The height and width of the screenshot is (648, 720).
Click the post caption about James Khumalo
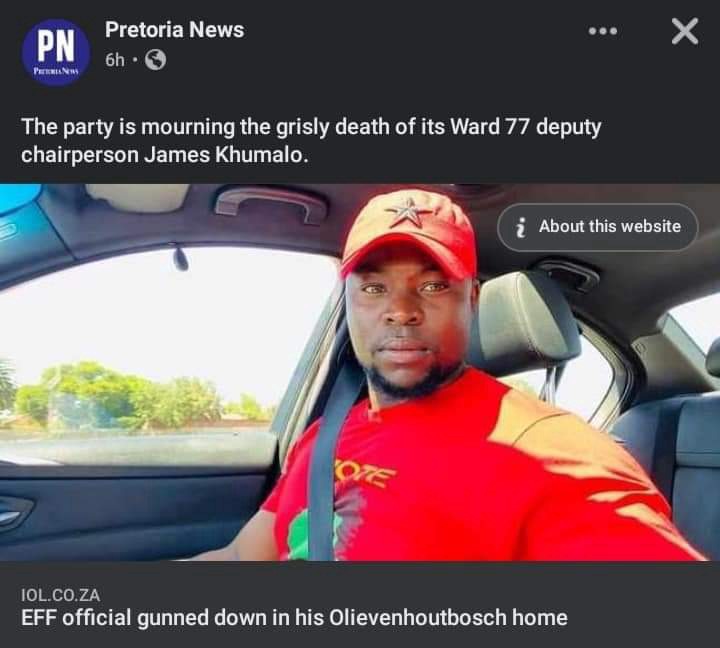pos(311,141)
